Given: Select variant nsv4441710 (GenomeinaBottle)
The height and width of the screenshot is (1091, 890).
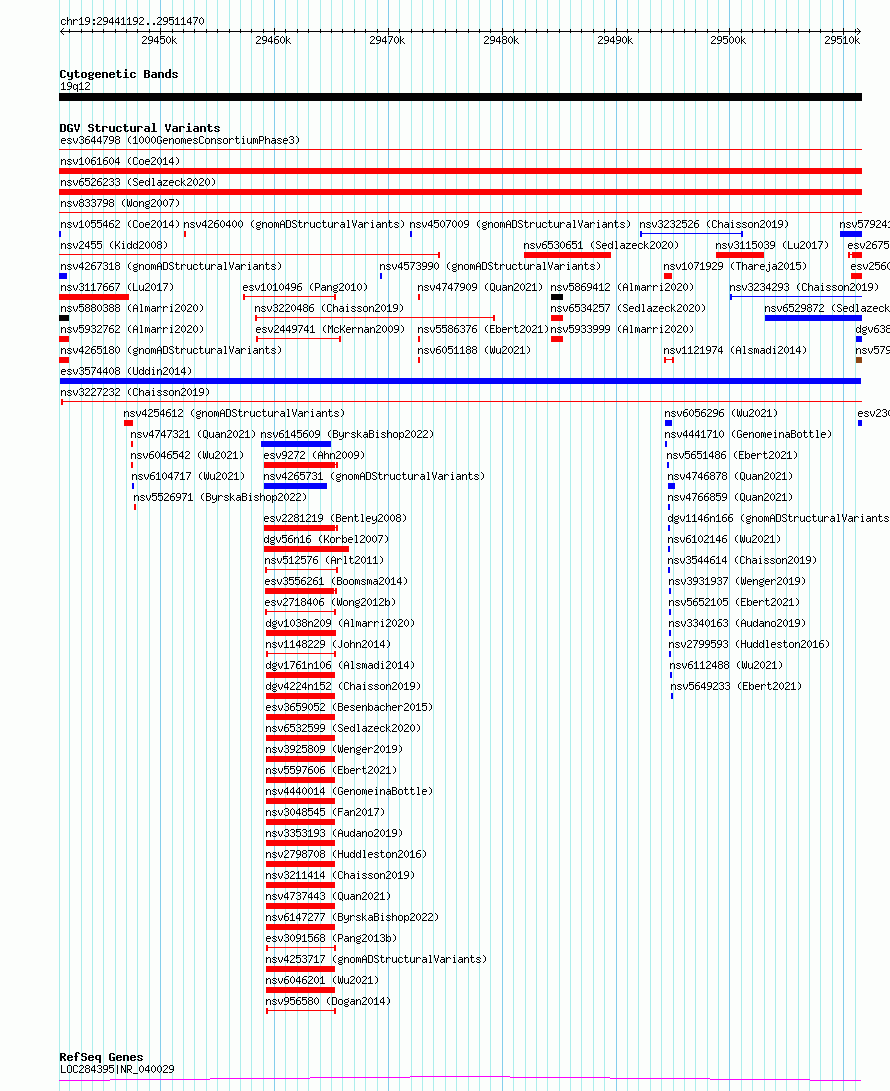Looking at the screenshot, I should tap(748, 433).
